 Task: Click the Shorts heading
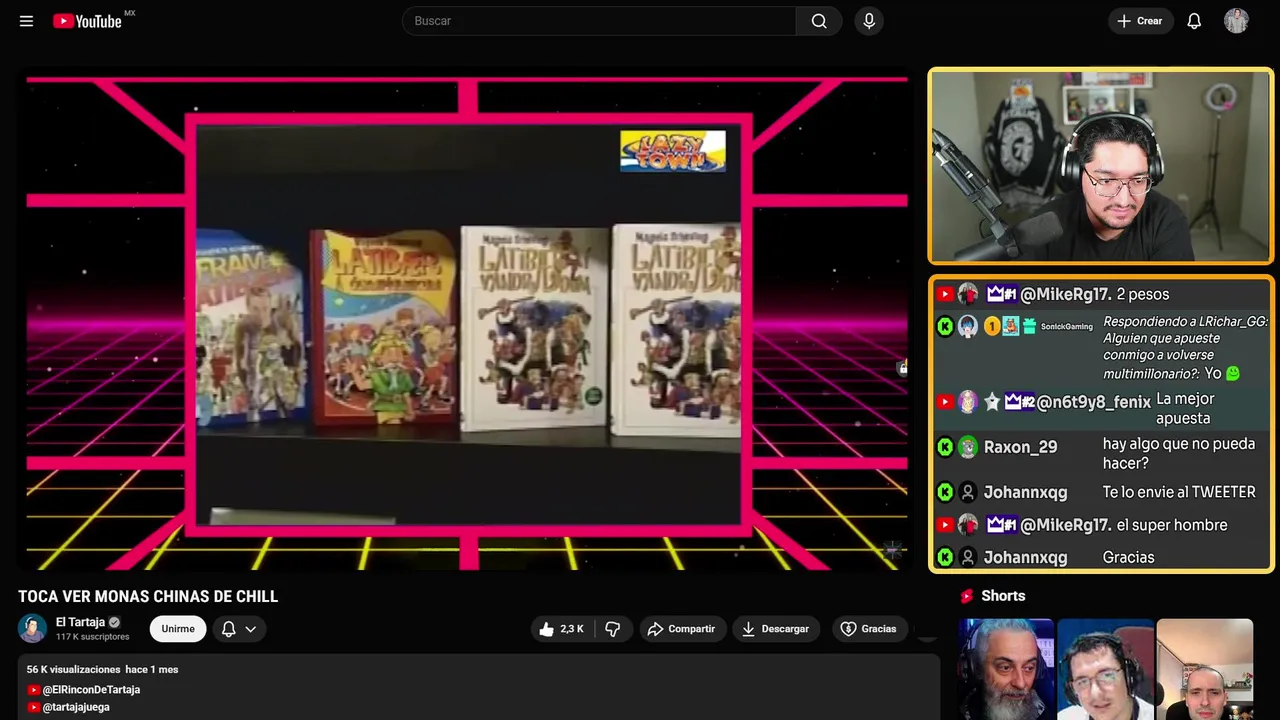click(1003, 596)
